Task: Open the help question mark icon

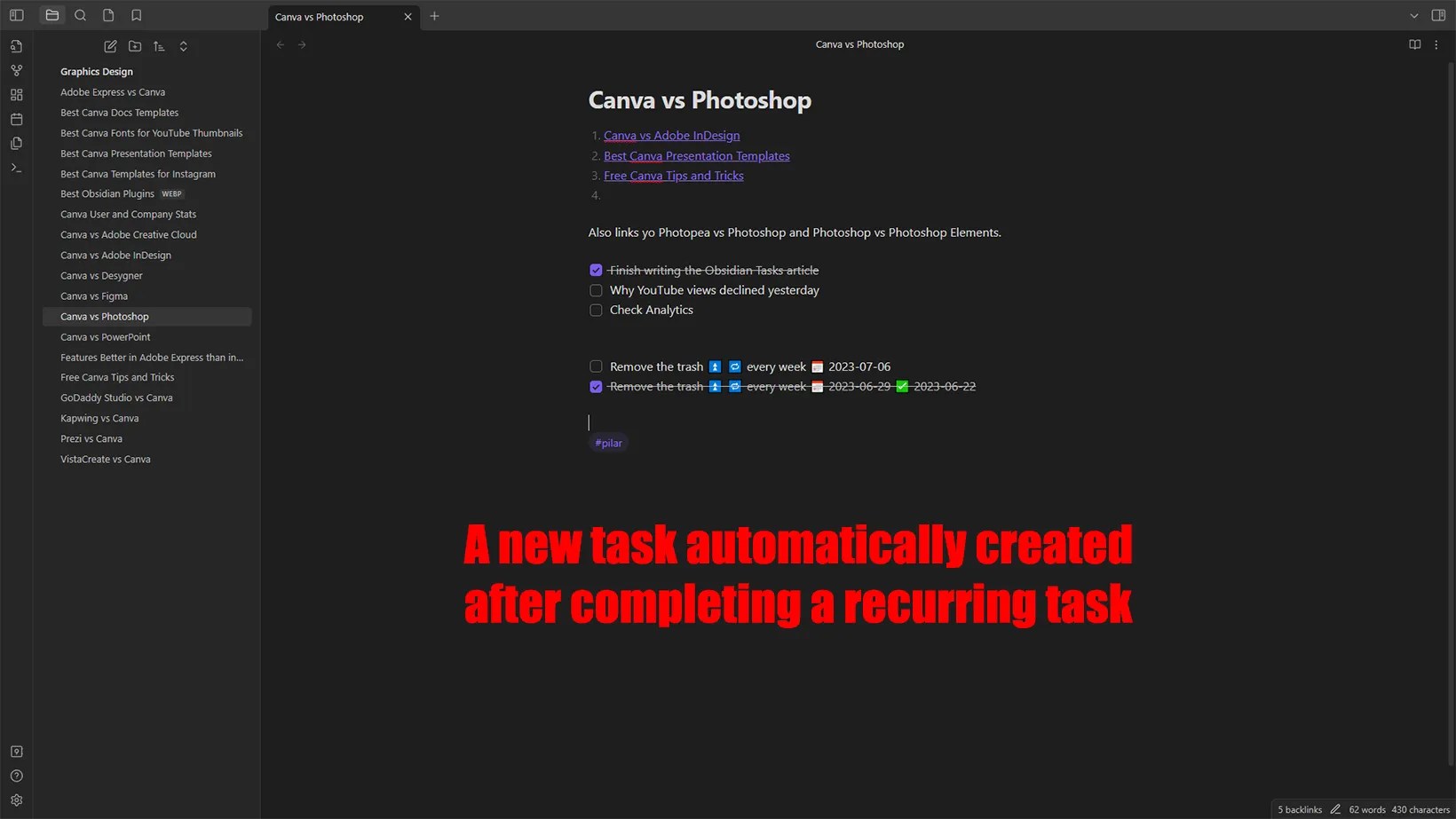Action: [x=16, y=776]
